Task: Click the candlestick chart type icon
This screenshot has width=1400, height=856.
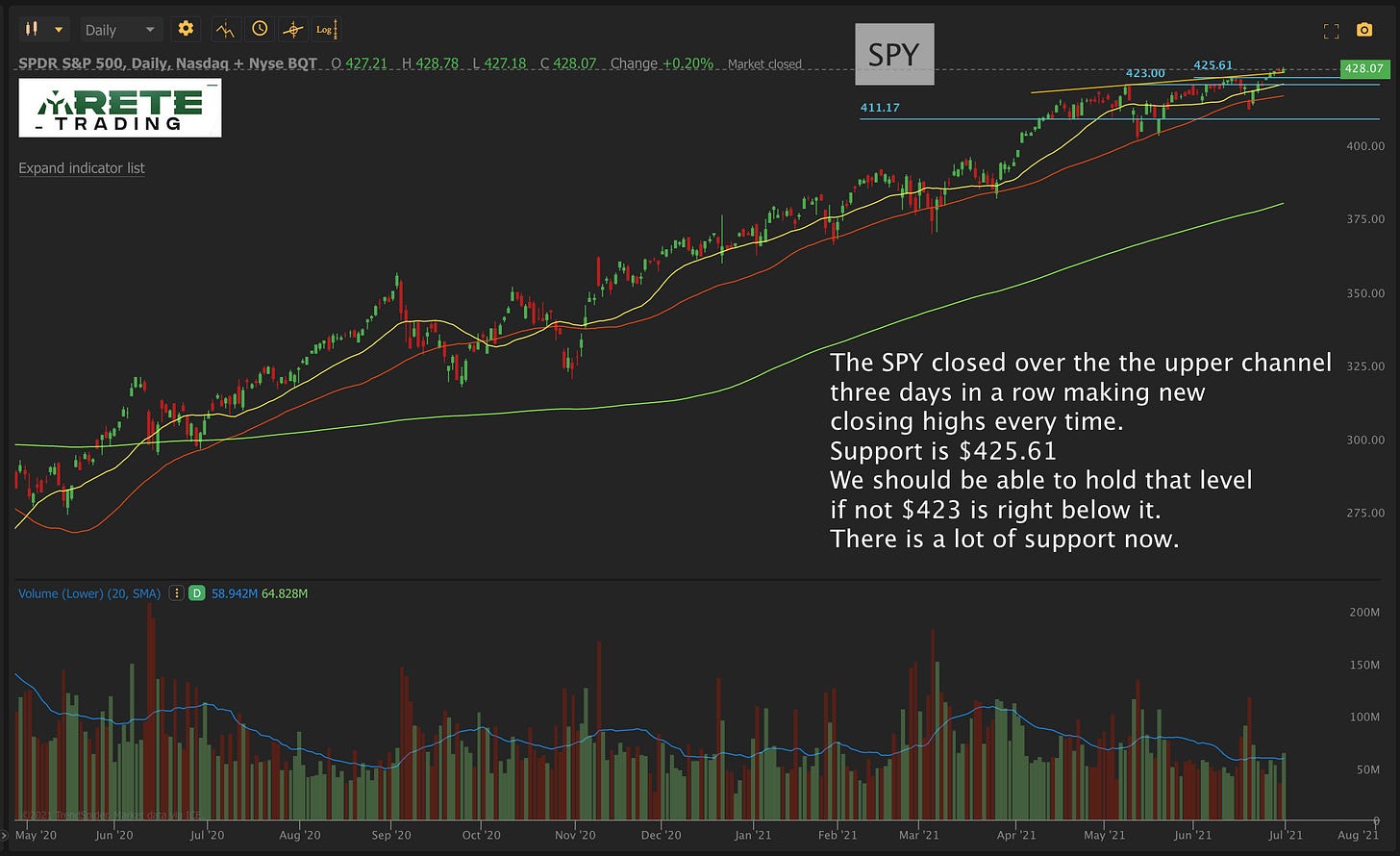Action: pyautogui.click(x=34, y=30)
